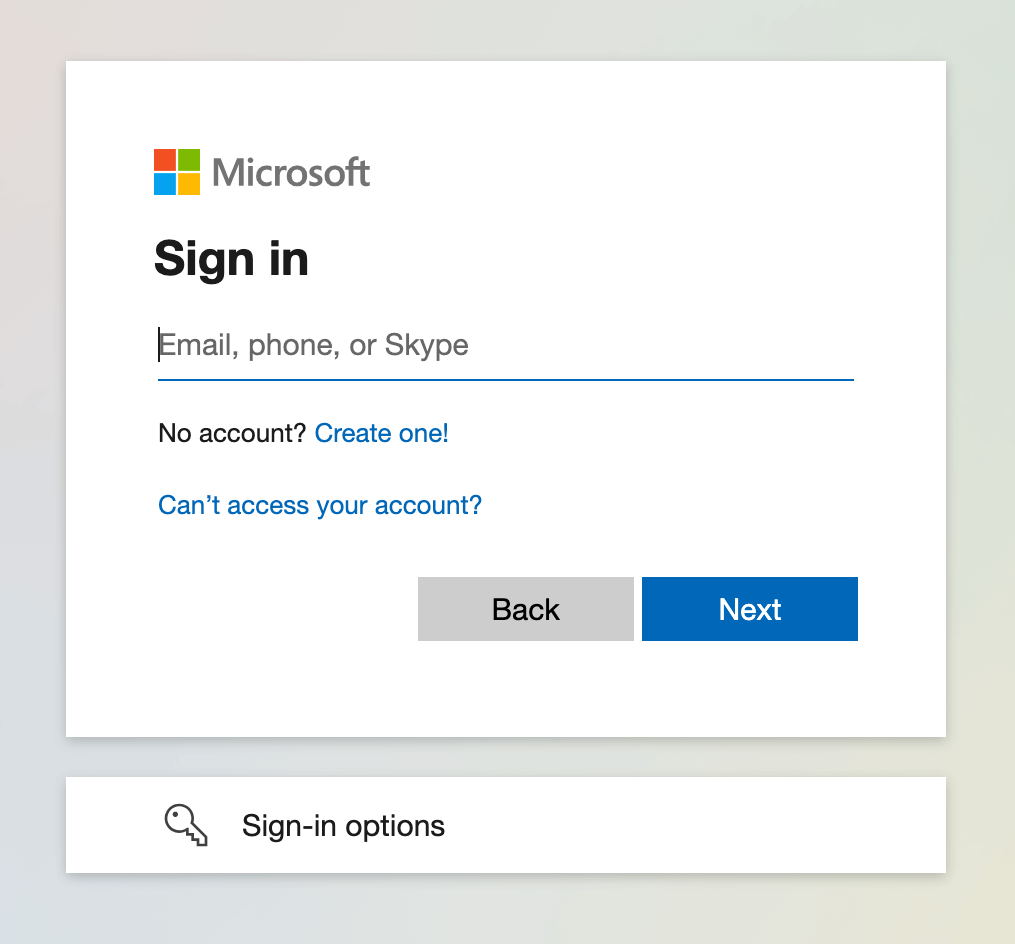Image resolution: width=1015 pixels, height=944 pixels.
Task: Click the Microsoft wordmark text
Action: 291,173
